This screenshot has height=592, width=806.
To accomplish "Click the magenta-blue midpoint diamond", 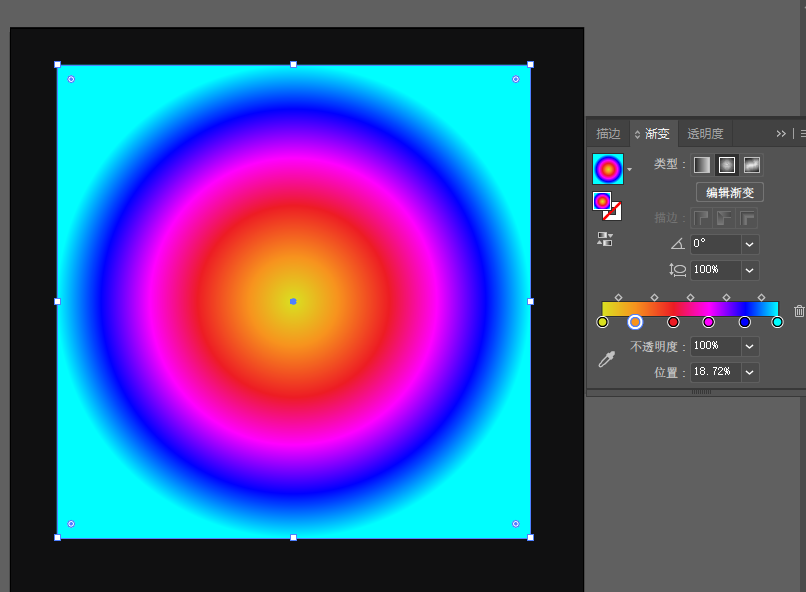I will coord(726,298).
